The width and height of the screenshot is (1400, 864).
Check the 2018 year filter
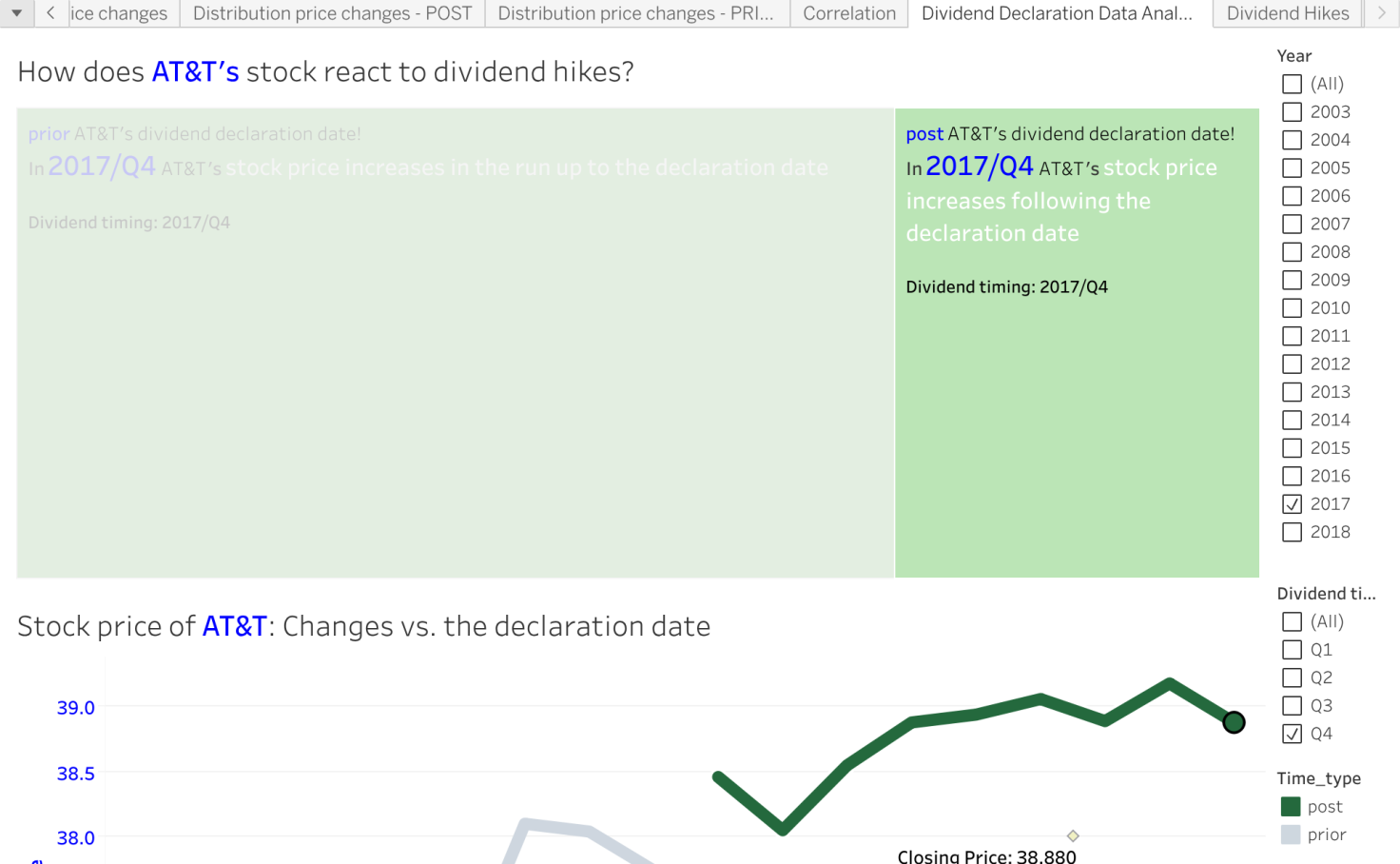coord(1292,532)
